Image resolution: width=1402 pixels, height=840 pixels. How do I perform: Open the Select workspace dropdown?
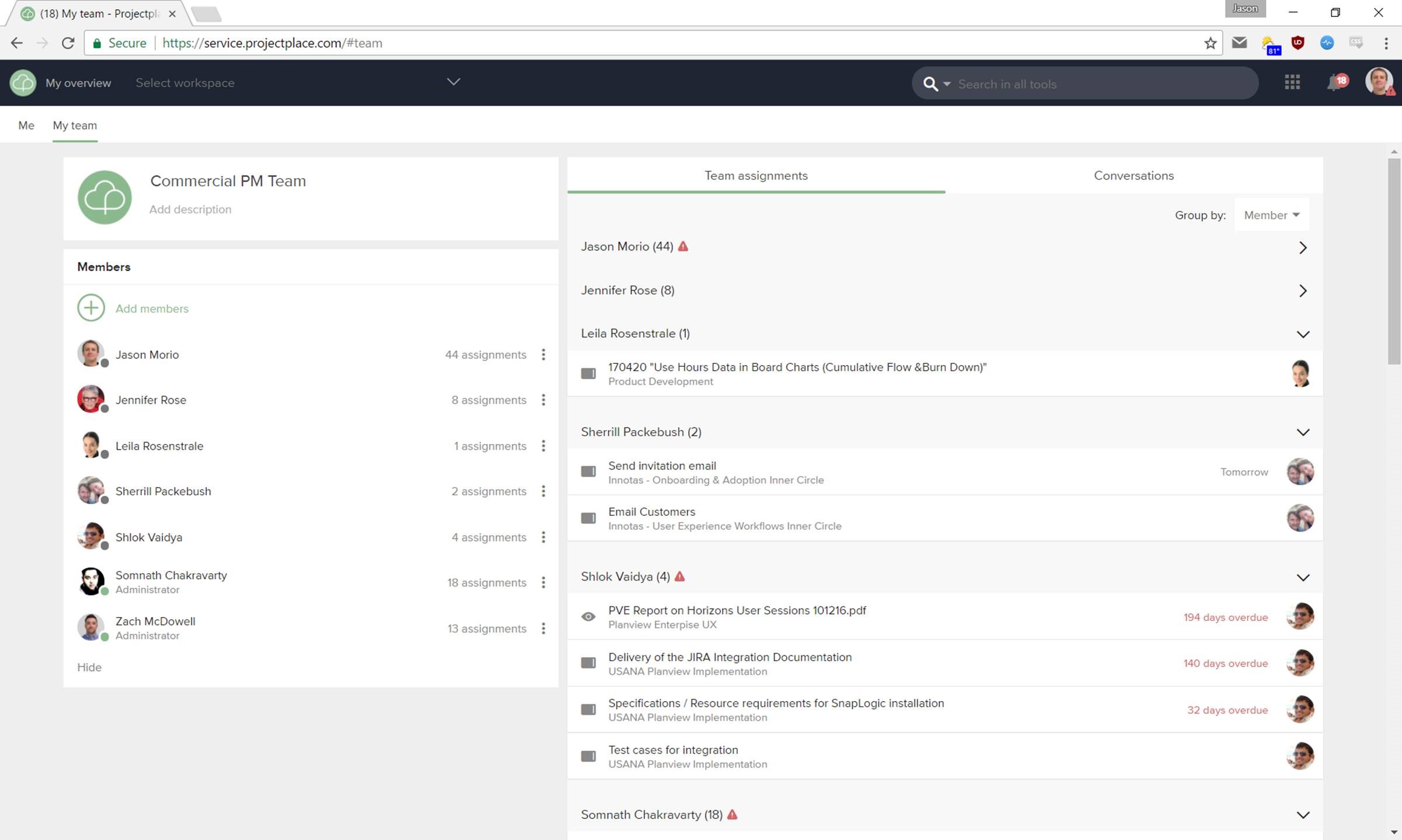(298, 82)
